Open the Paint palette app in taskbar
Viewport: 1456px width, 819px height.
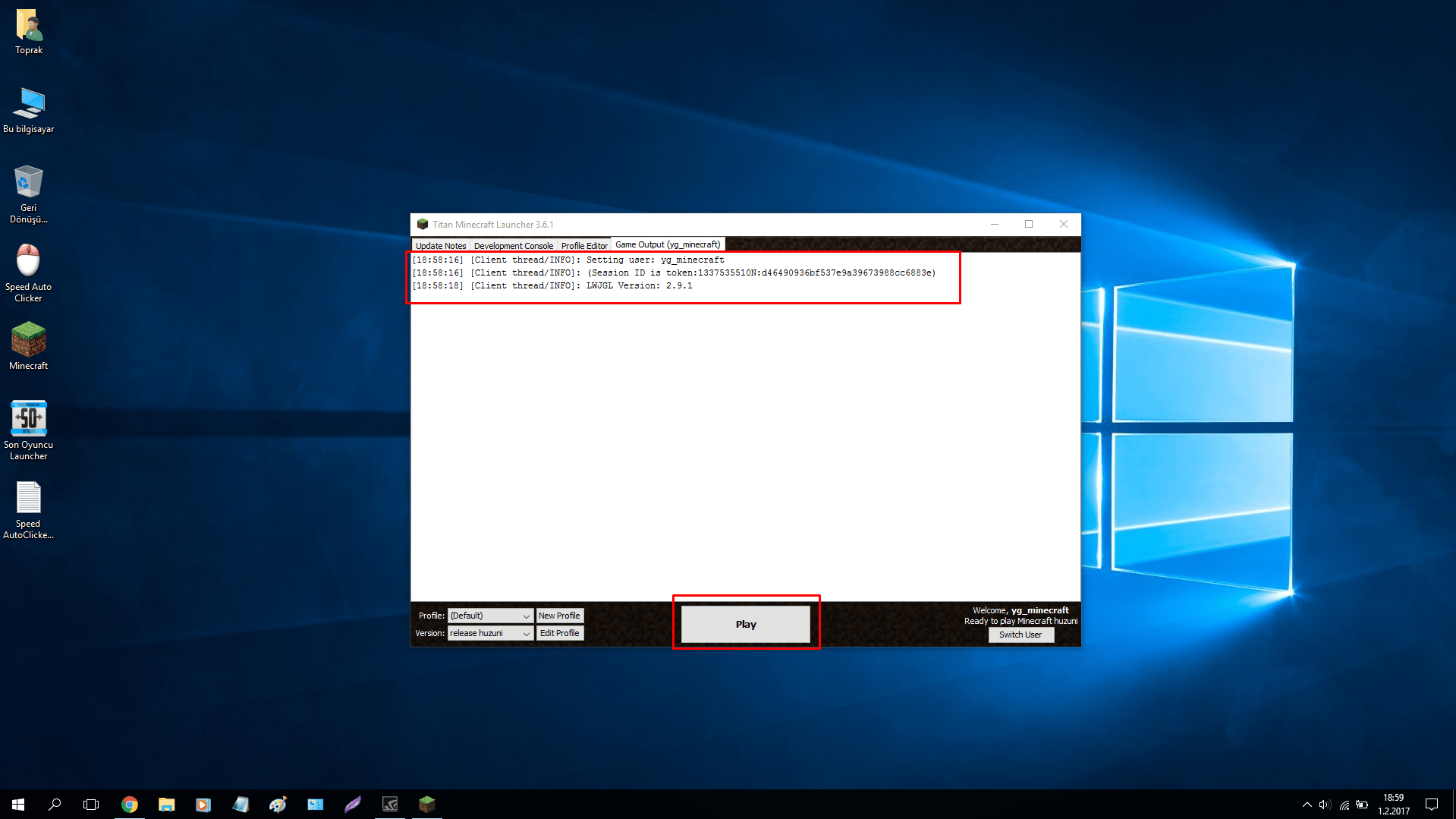[278, 805]
